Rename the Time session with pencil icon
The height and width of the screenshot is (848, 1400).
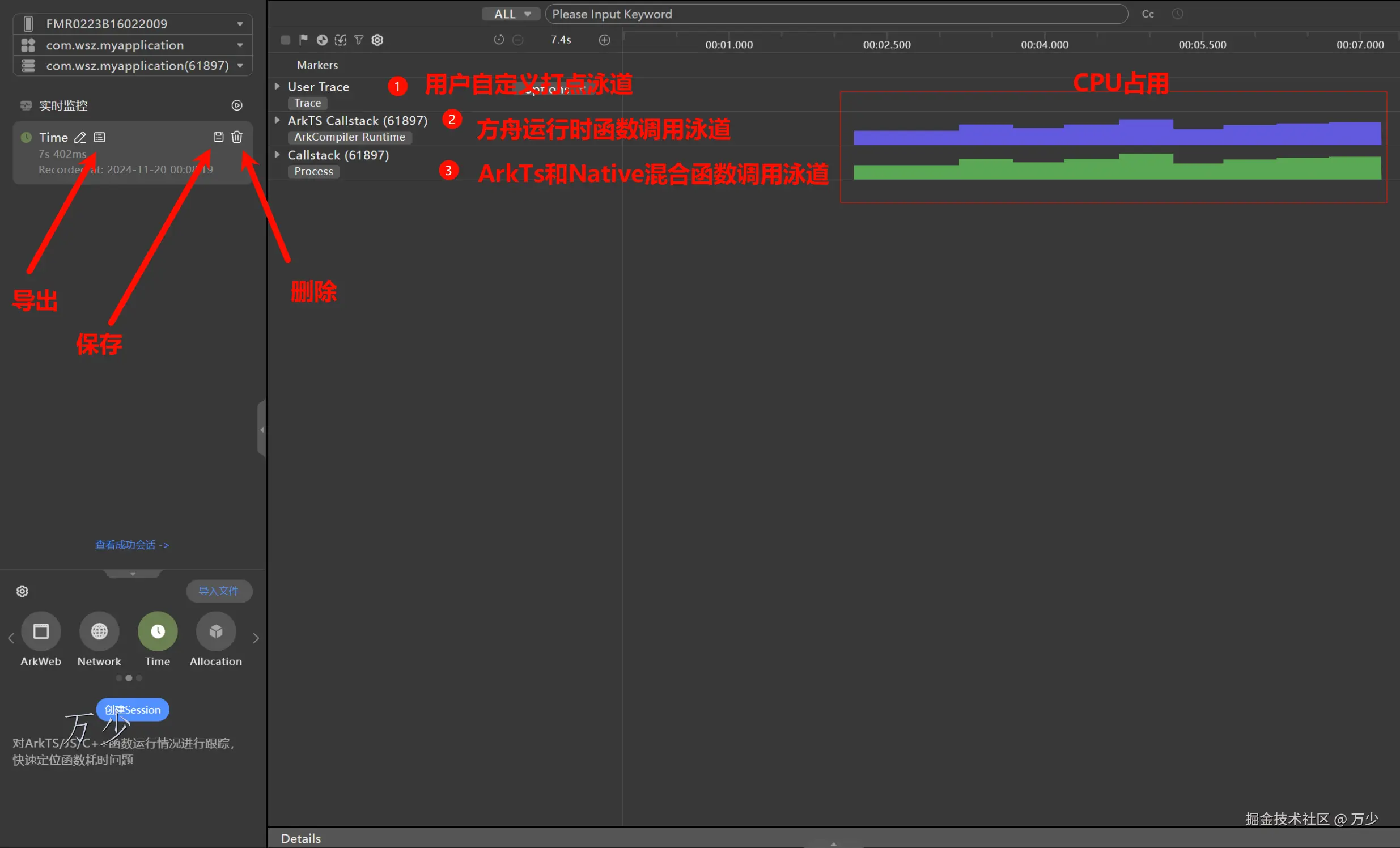click(80, 138)
